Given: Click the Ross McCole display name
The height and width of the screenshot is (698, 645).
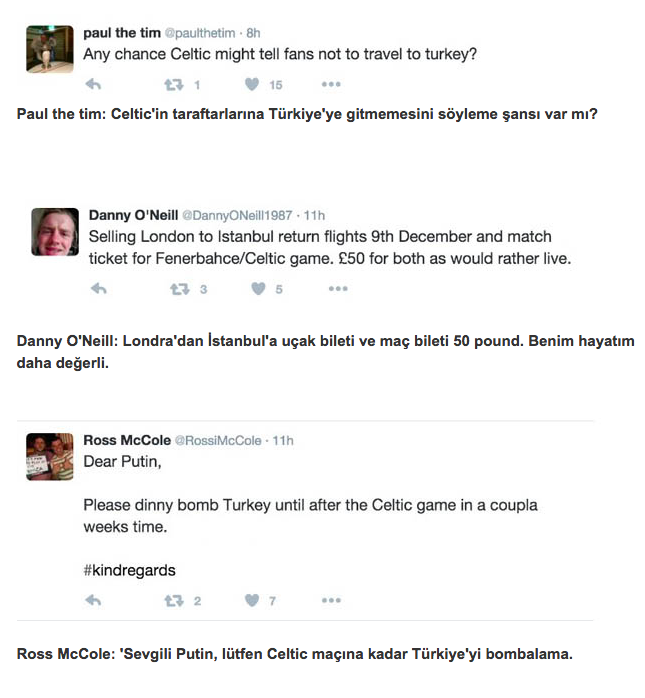Looking at the screenshot, I should pyautogui.click(x=125, y=440).
